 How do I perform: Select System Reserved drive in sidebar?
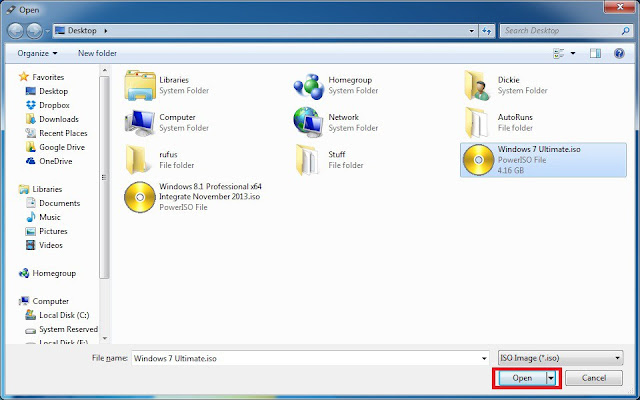pos(61,329)
